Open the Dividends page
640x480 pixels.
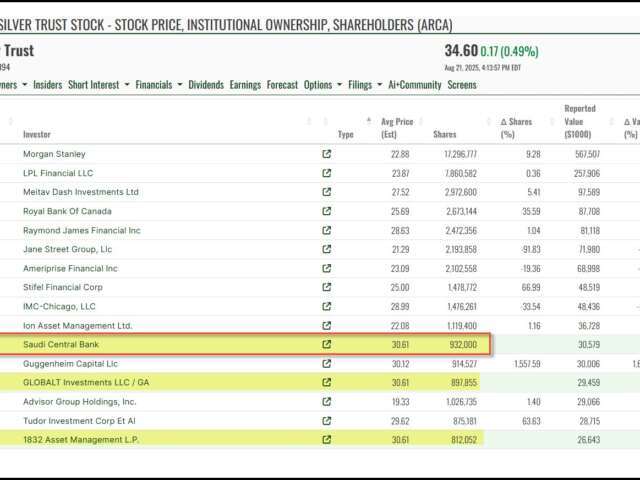click(206, 85)
